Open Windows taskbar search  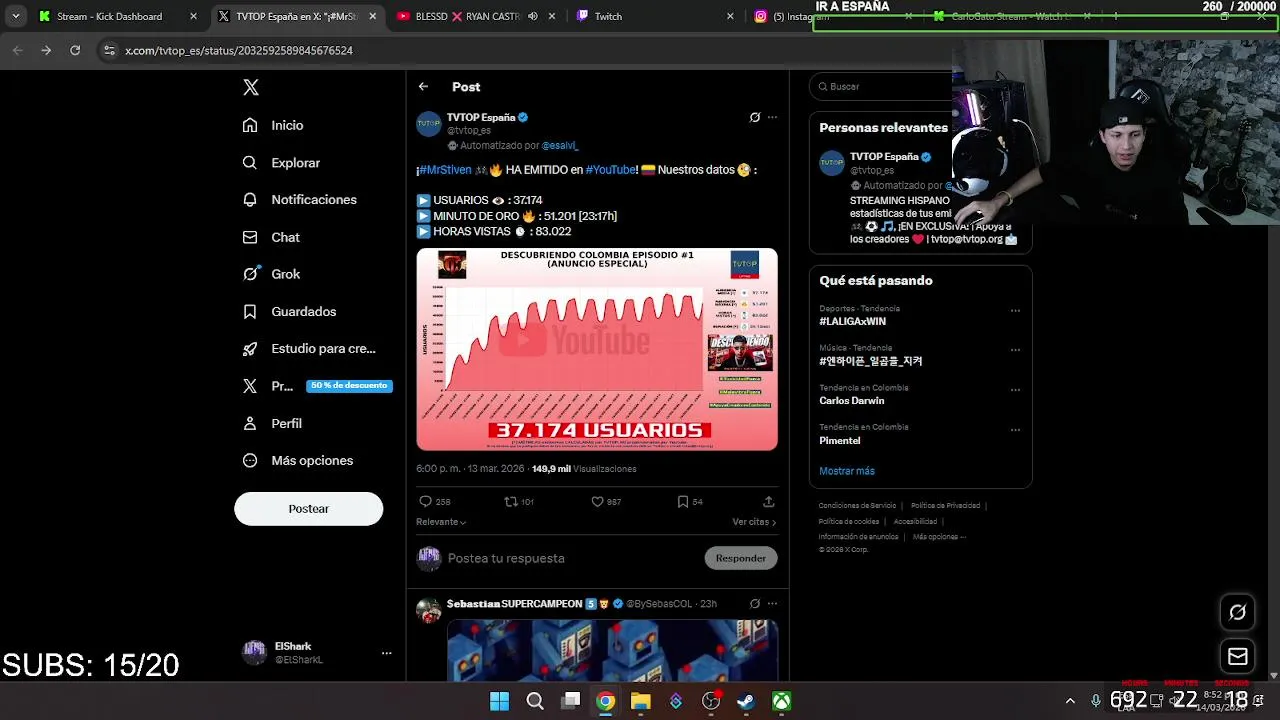coord(535,701)
